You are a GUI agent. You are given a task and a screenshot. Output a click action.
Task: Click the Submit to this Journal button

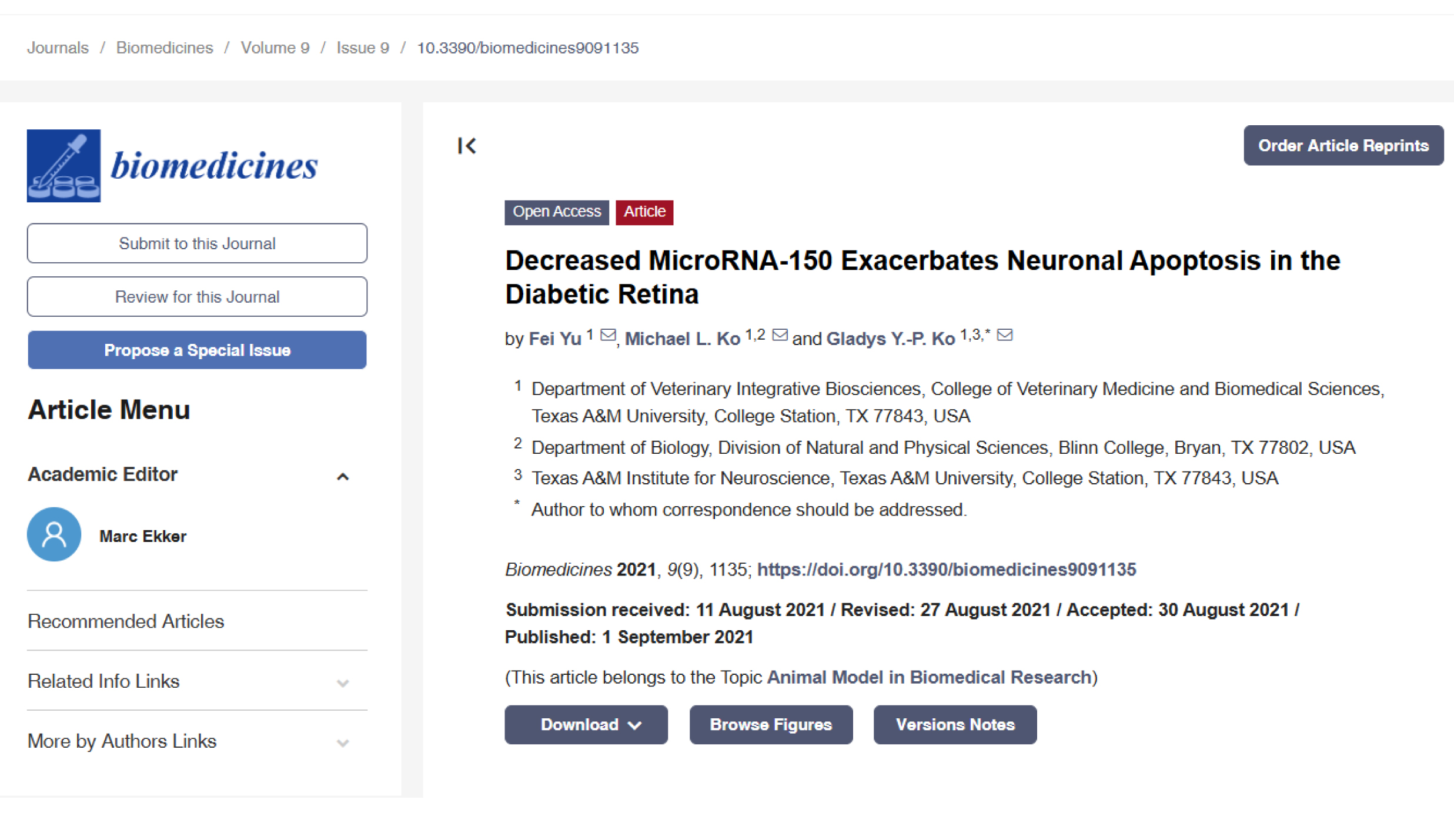[197, 243]
